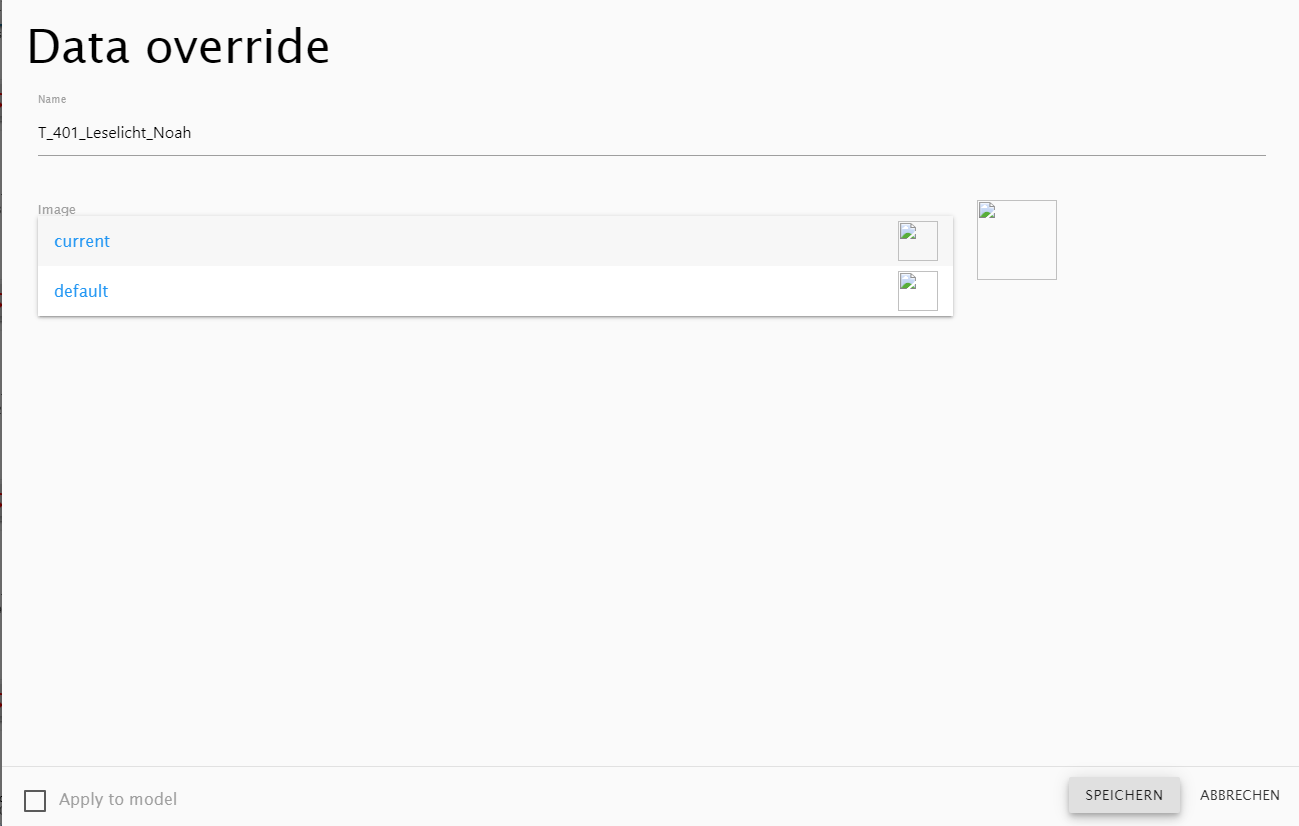The width and height of the screenshot is (1299, 826).
Task: Click the highlighted "current" row background
Action: 500,241
